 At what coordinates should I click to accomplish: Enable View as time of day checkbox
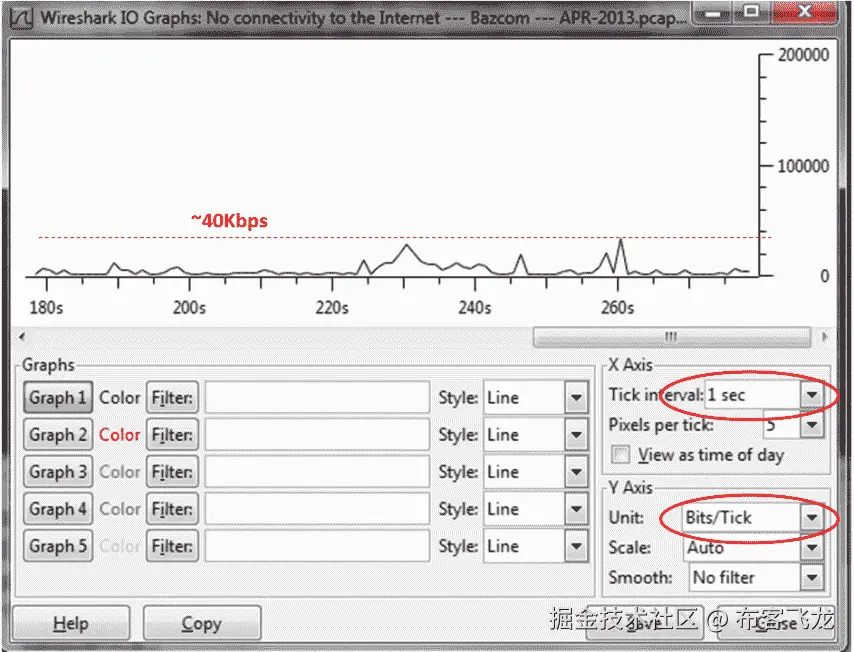[620, 454]
